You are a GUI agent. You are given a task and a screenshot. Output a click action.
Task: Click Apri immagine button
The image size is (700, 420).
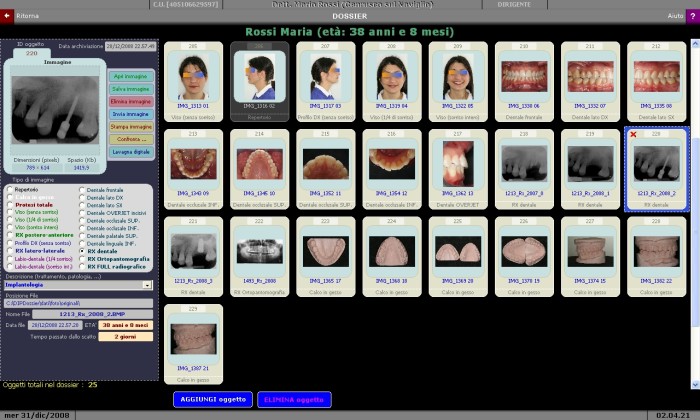131,76
